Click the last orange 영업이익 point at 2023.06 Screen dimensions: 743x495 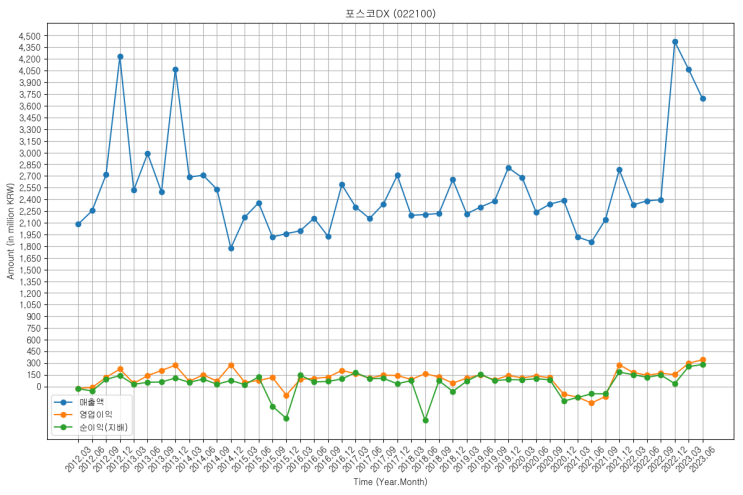[703, 360]
